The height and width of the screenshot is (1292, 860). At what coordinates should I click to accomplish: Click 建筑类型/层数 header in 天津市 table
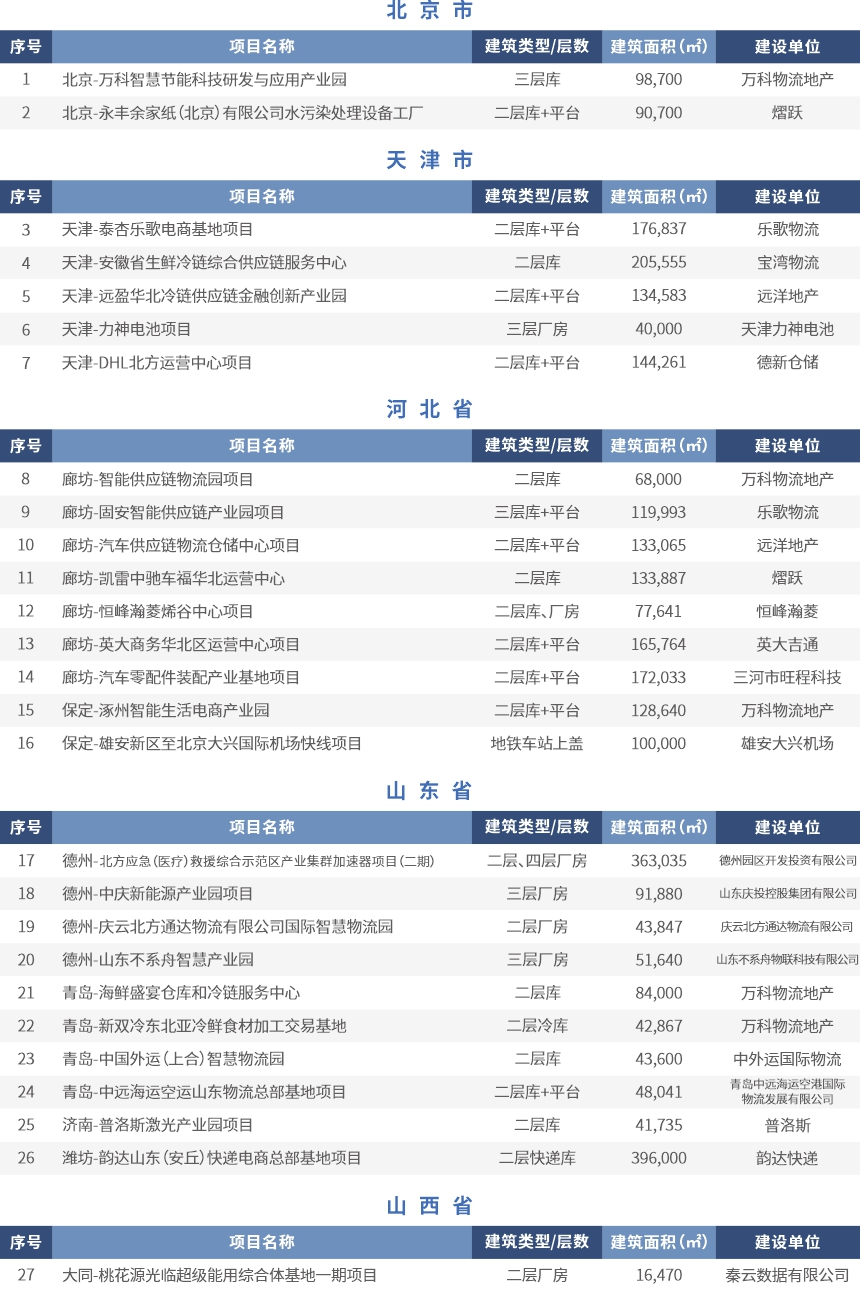[537, 196]
